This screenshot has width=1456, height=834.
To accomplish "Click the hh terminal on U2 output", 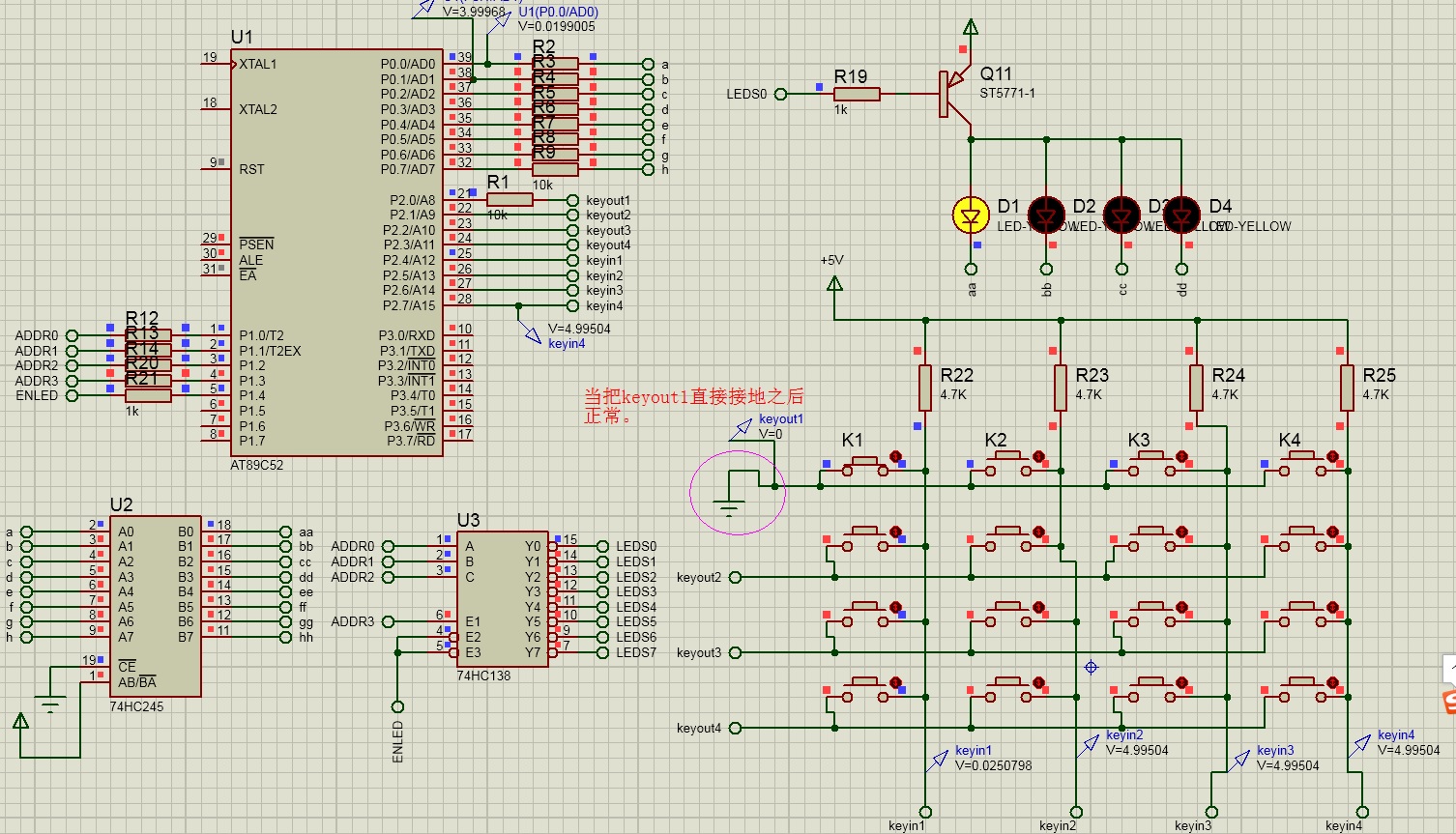I will pos(285,637).
